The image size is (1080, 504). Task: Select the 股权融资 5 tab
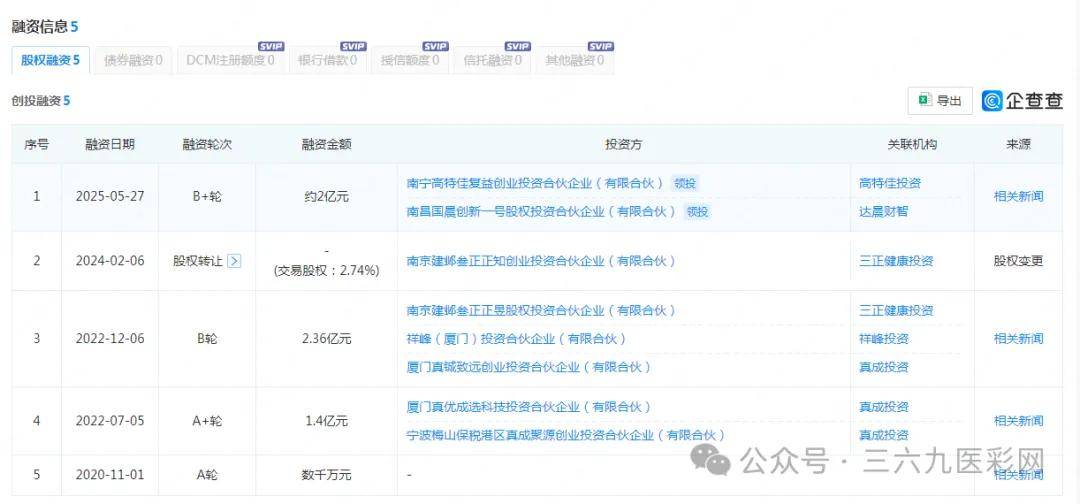click(50, 61)
